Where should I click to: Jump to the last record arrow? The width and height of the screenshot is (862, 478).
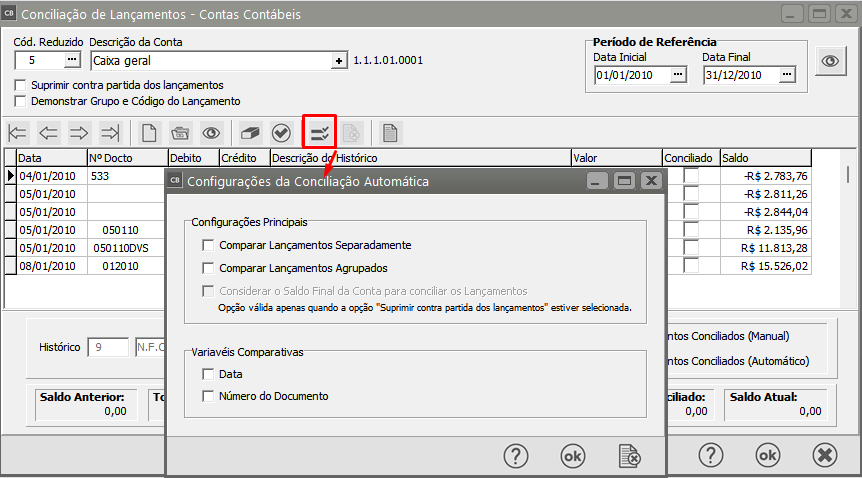[111, 132]
